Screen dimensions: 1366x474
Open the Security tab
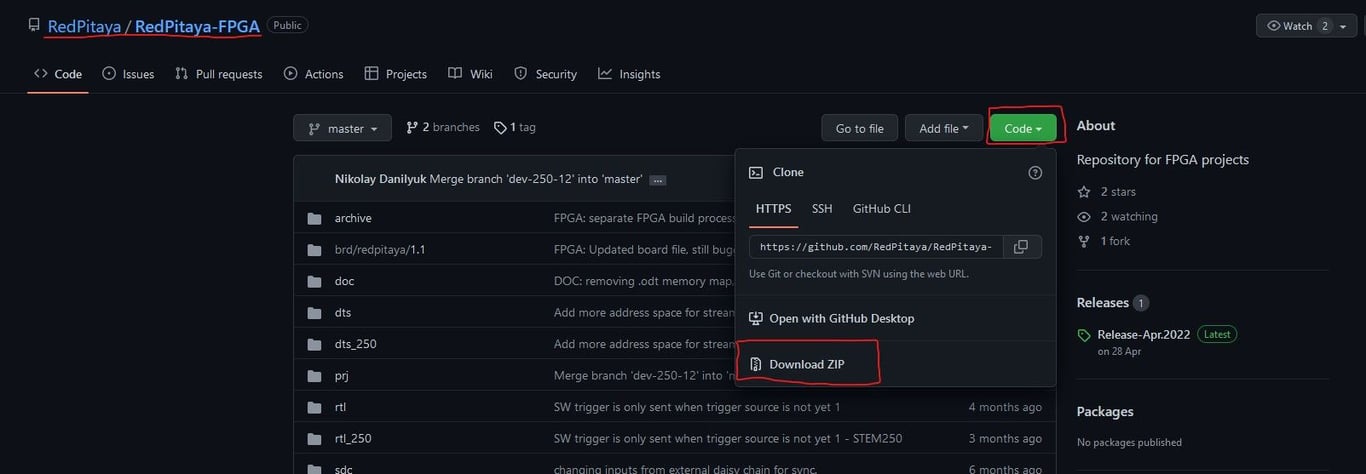(x=545, y=74)
